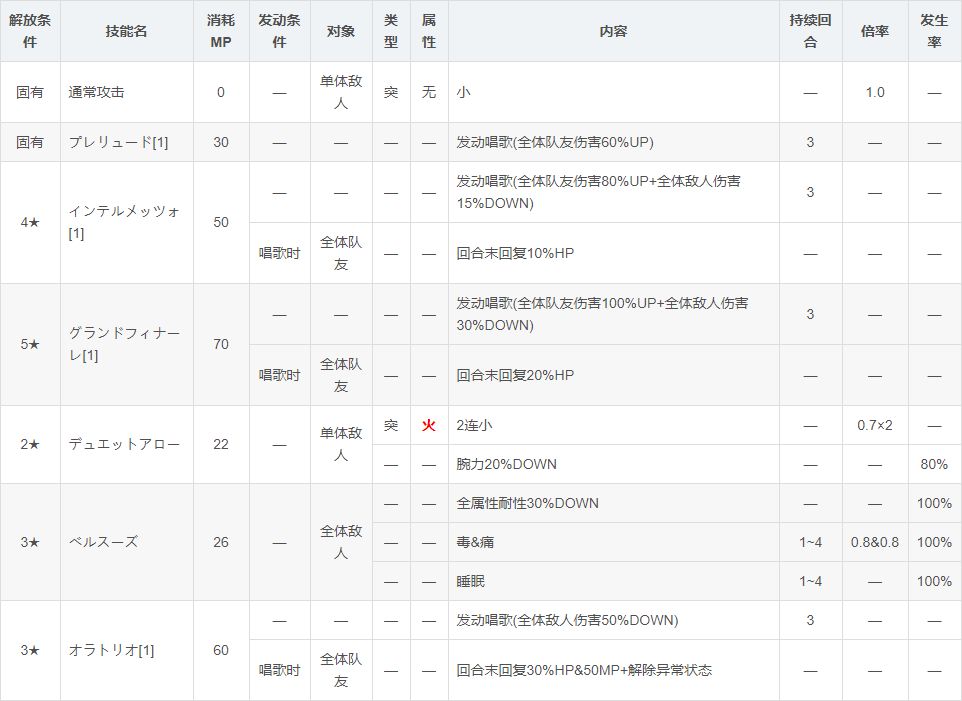Image resolution: width=962 pixels, height=701 pixels.
Task: Click the 发动条件 column header
Action: (x=279, y=31)
